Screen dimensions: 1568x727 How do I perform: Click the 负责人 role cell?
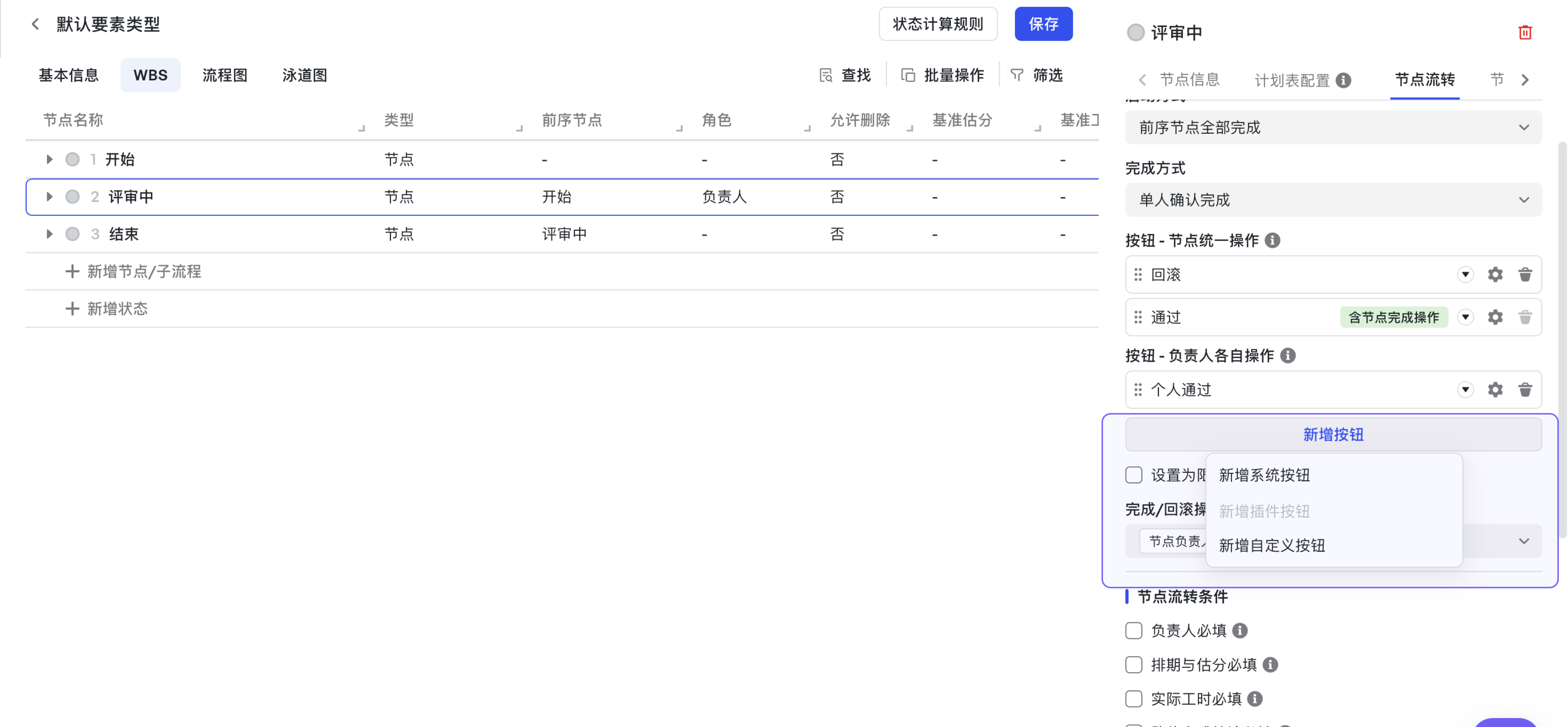point(724,197)
